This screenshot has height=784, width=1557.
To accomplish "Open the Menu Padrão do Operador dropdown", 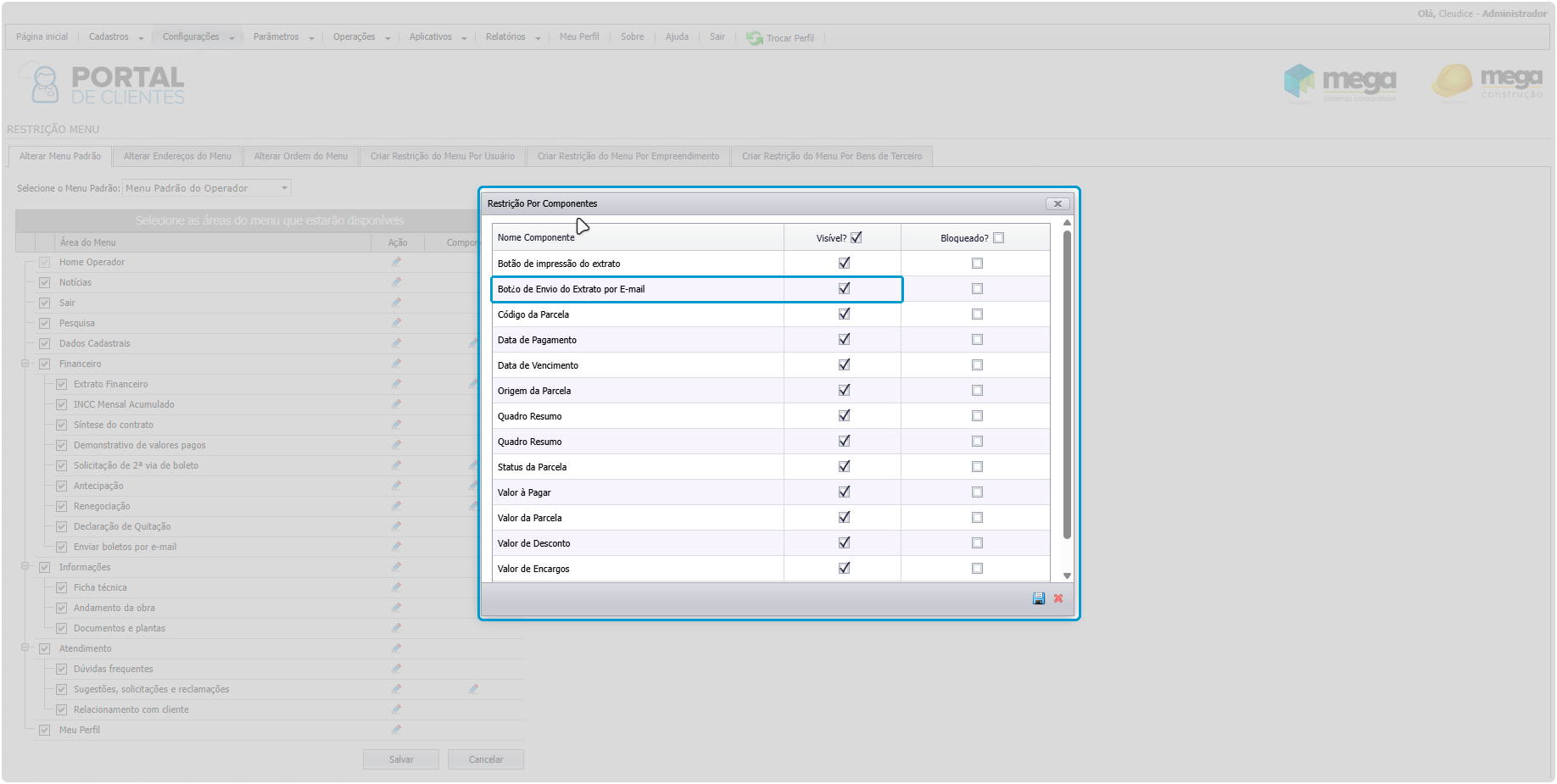I will 284,188.
